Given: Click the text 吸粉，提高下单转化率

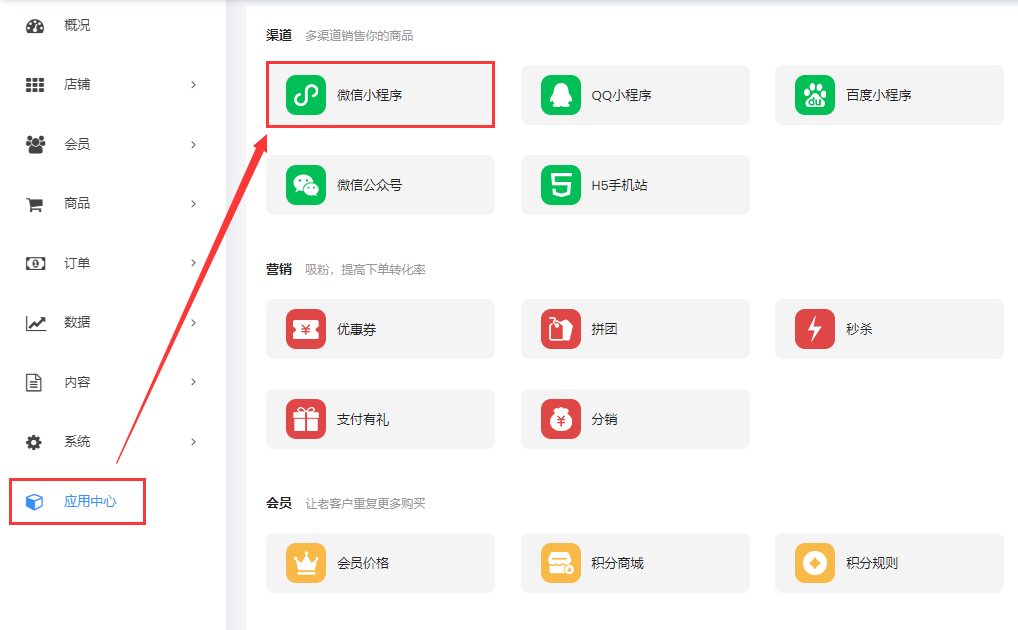Looking at the screenshot, I should pyautogui.click(x=366, y=270).
